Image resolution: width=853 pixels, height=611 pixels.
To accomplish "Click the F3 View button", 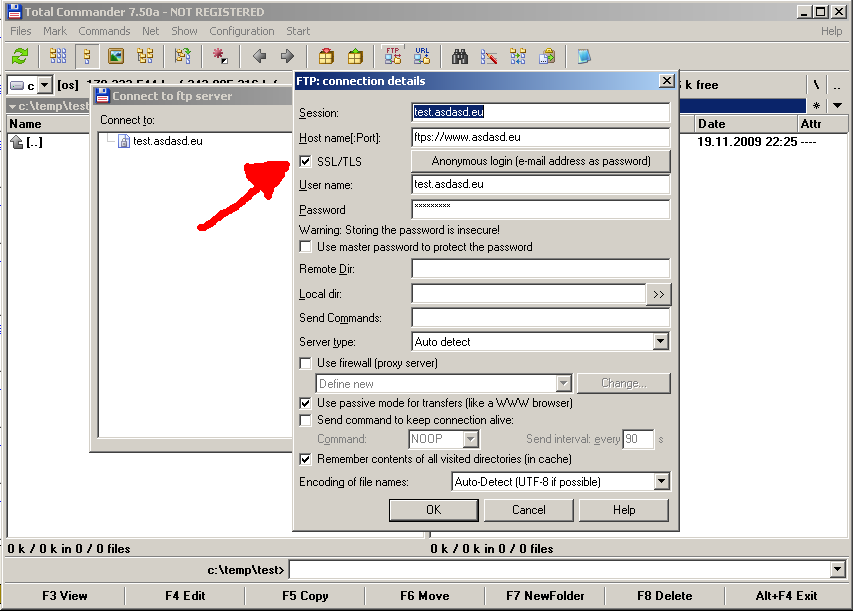I will tap(65, 596).
